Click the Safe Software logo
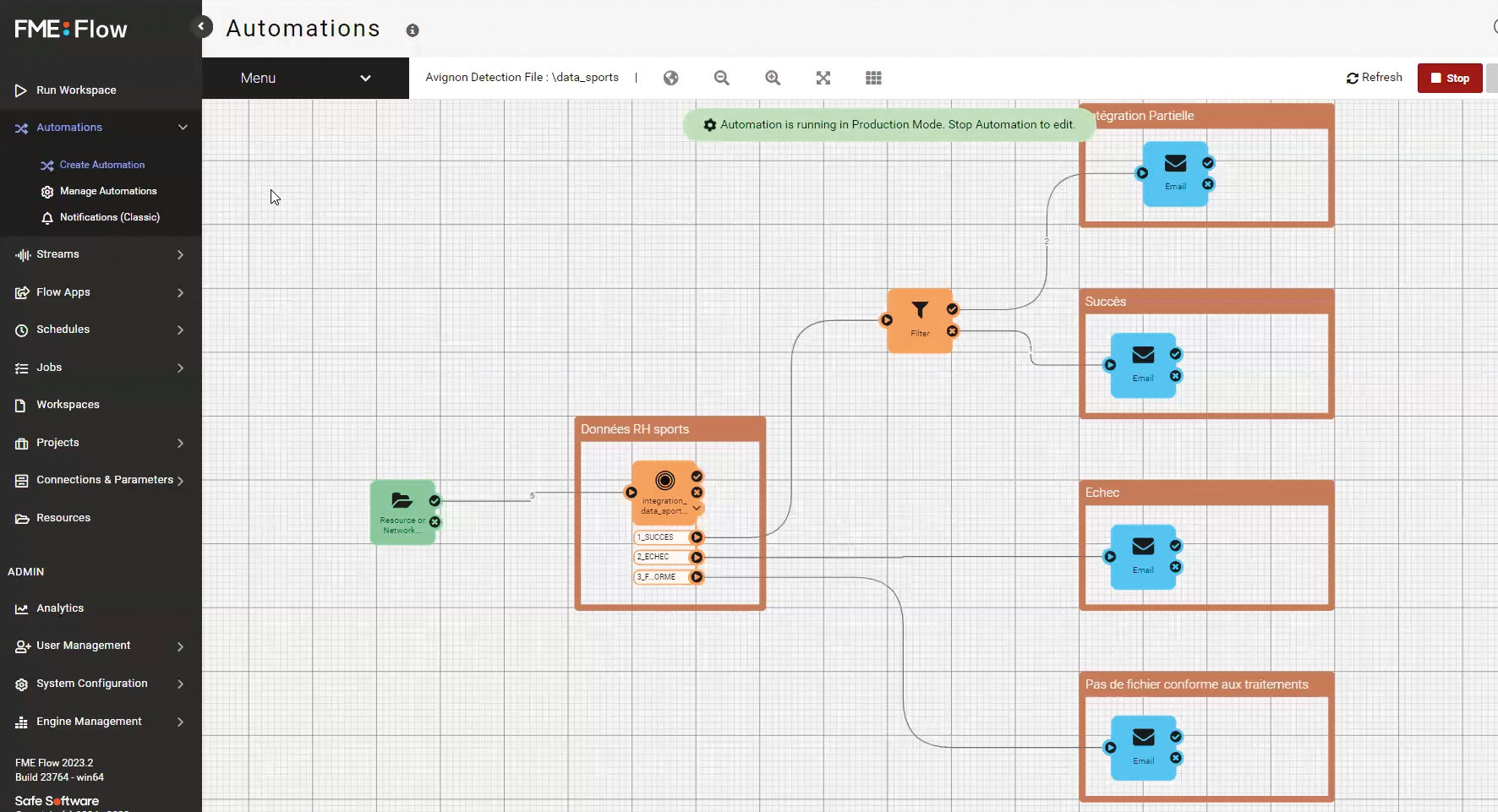Image resolution: width=1498 pixels, height=812 pixels. tap(57, 801)
